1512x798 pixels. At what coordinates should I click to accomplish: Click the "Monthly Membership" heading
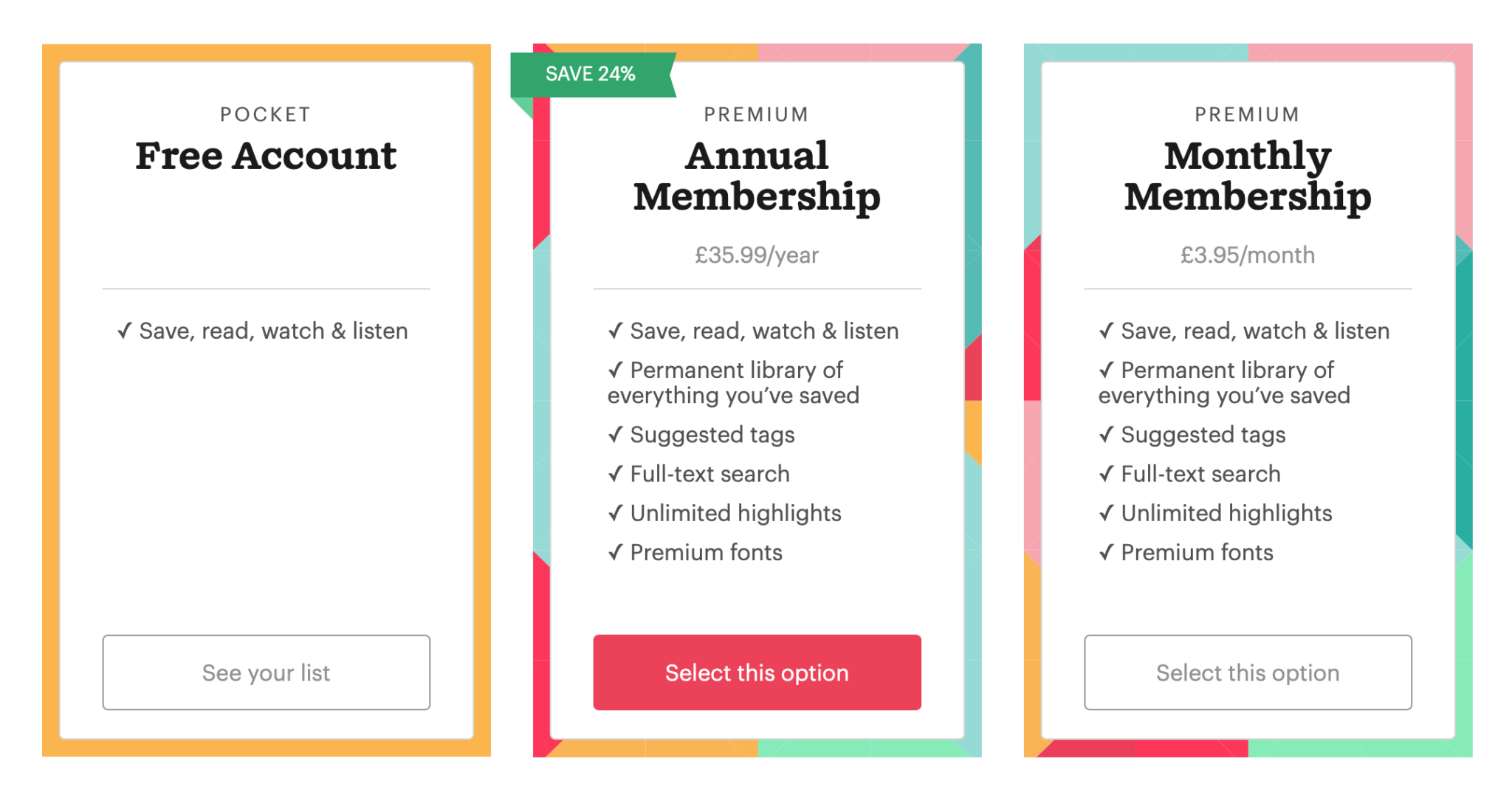pyautogui.click(x=1248, y=176)
